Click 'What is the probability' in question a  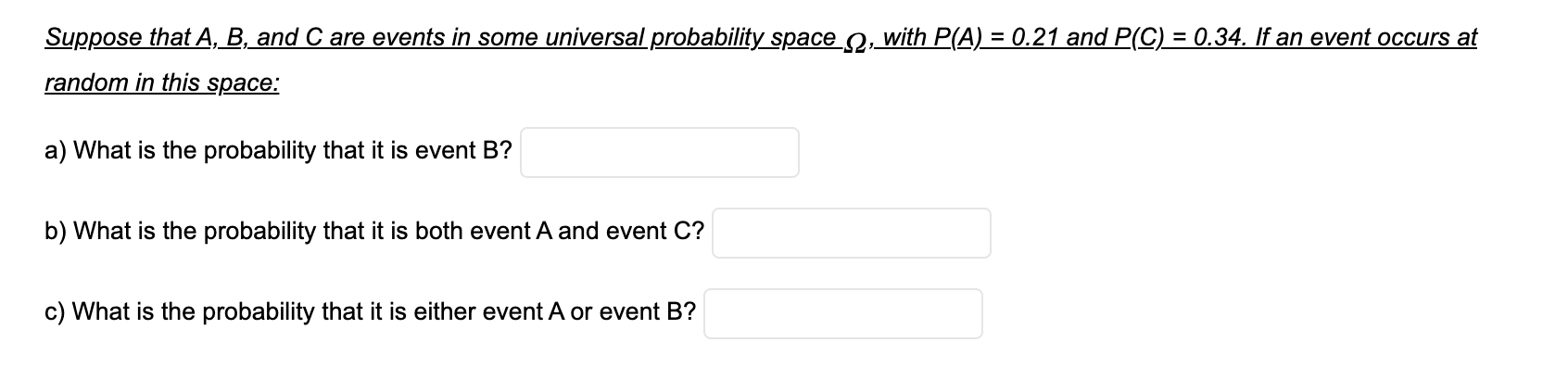195,151
